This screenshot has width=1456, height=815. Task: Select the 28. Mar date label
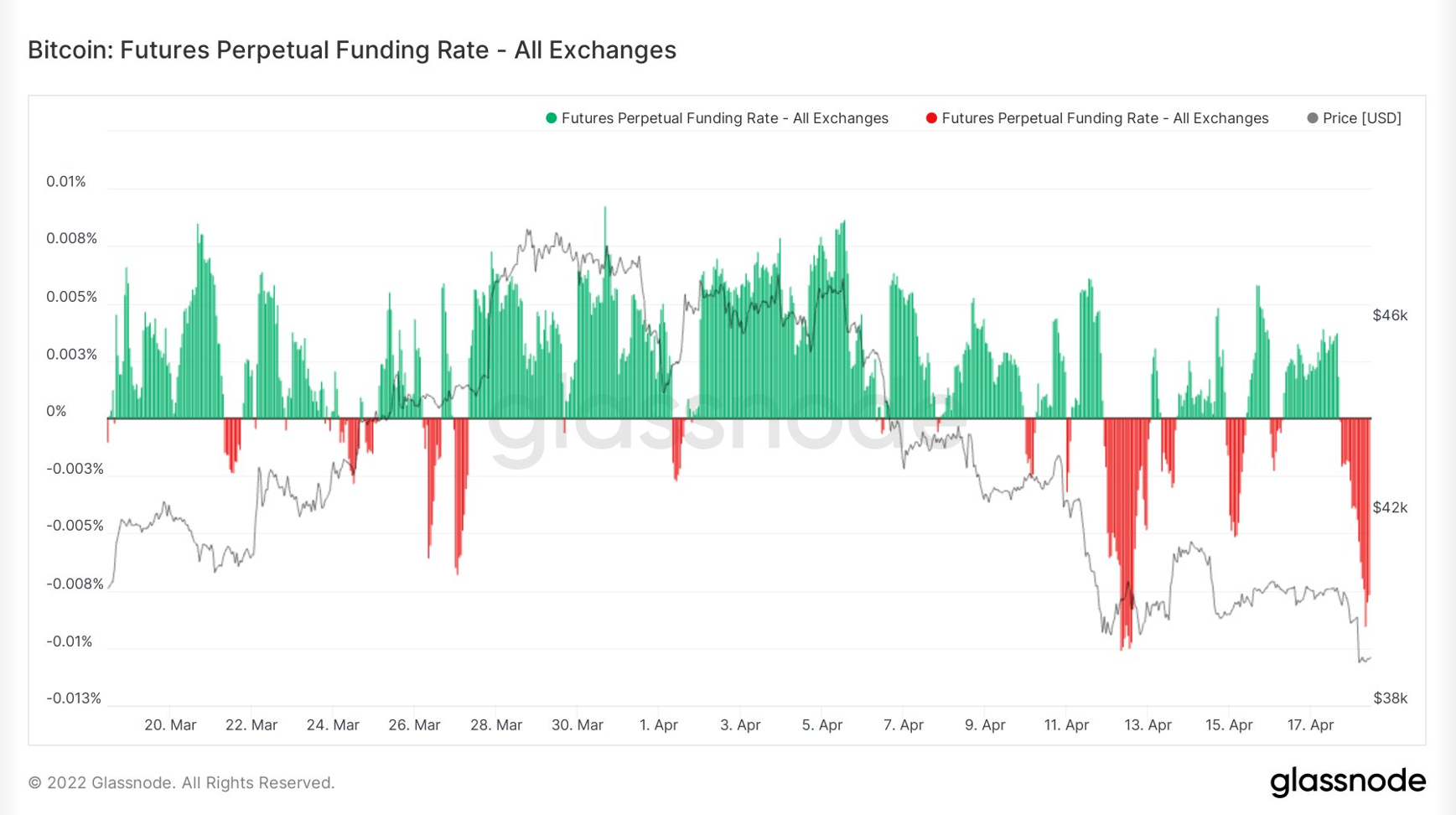pos(496,725)
